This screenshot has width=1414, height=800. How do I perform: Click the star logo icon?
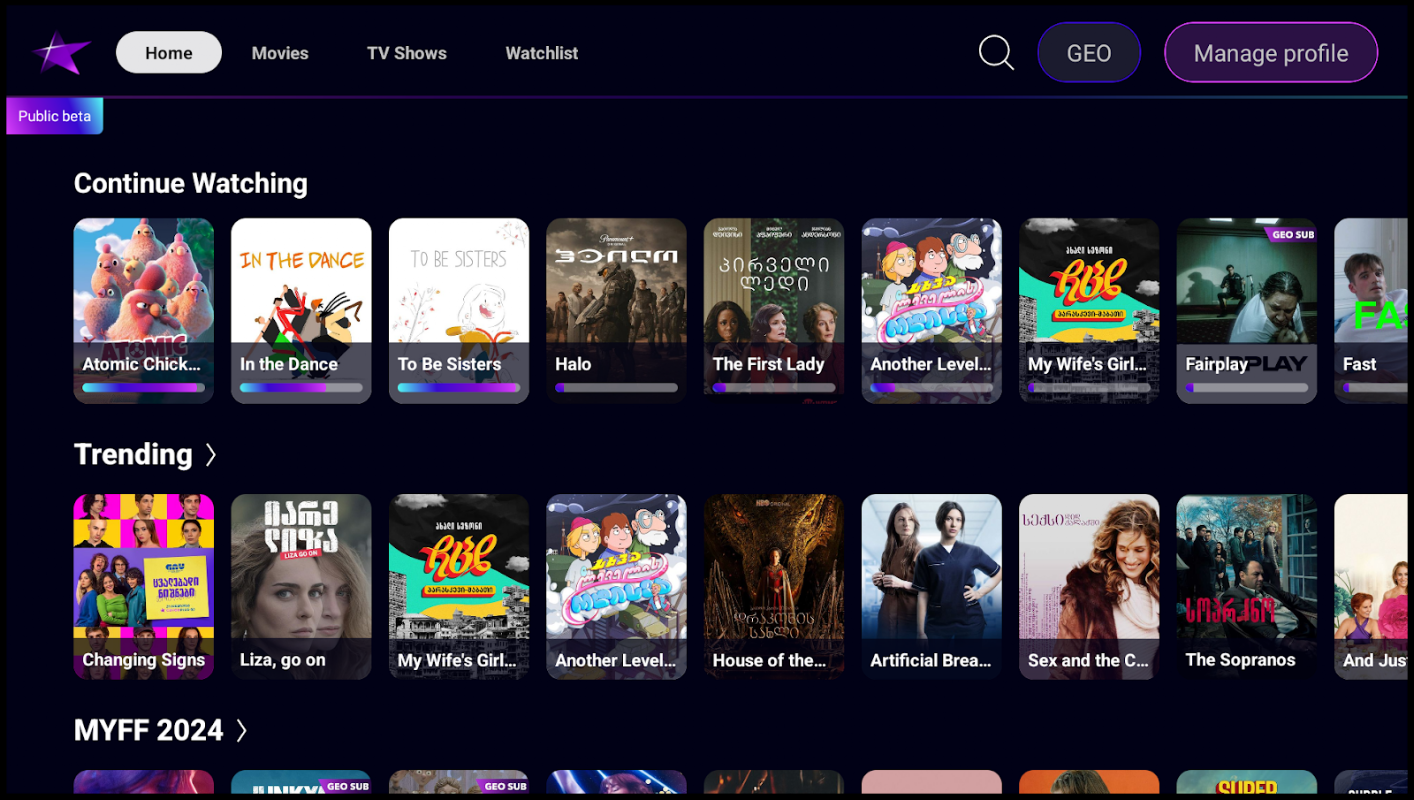pos(60,53)
